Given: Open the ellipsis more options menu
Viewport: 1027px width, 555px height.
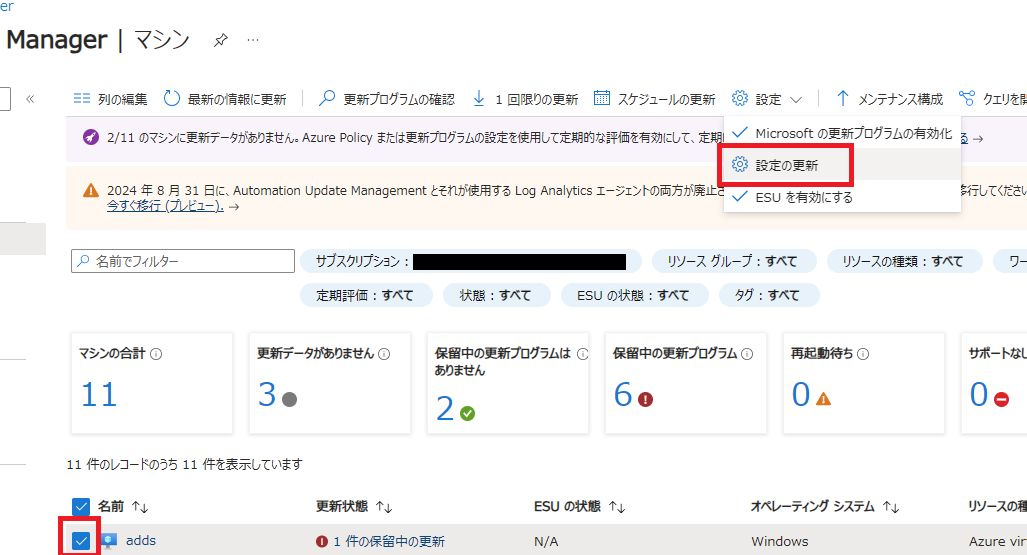Looking at the screenshot, I should coord(253,41).
